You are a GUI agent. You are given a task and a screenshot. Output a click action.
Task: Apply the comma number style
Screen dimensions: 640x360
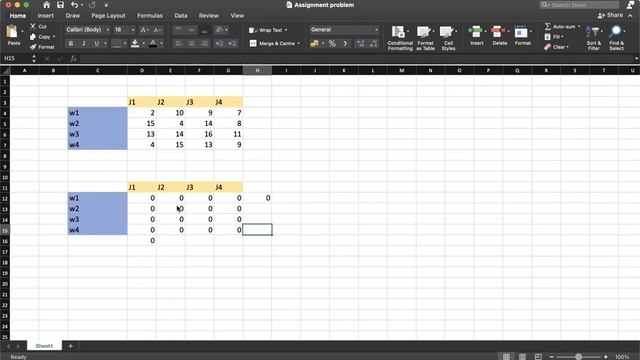(x=345, y=43)
